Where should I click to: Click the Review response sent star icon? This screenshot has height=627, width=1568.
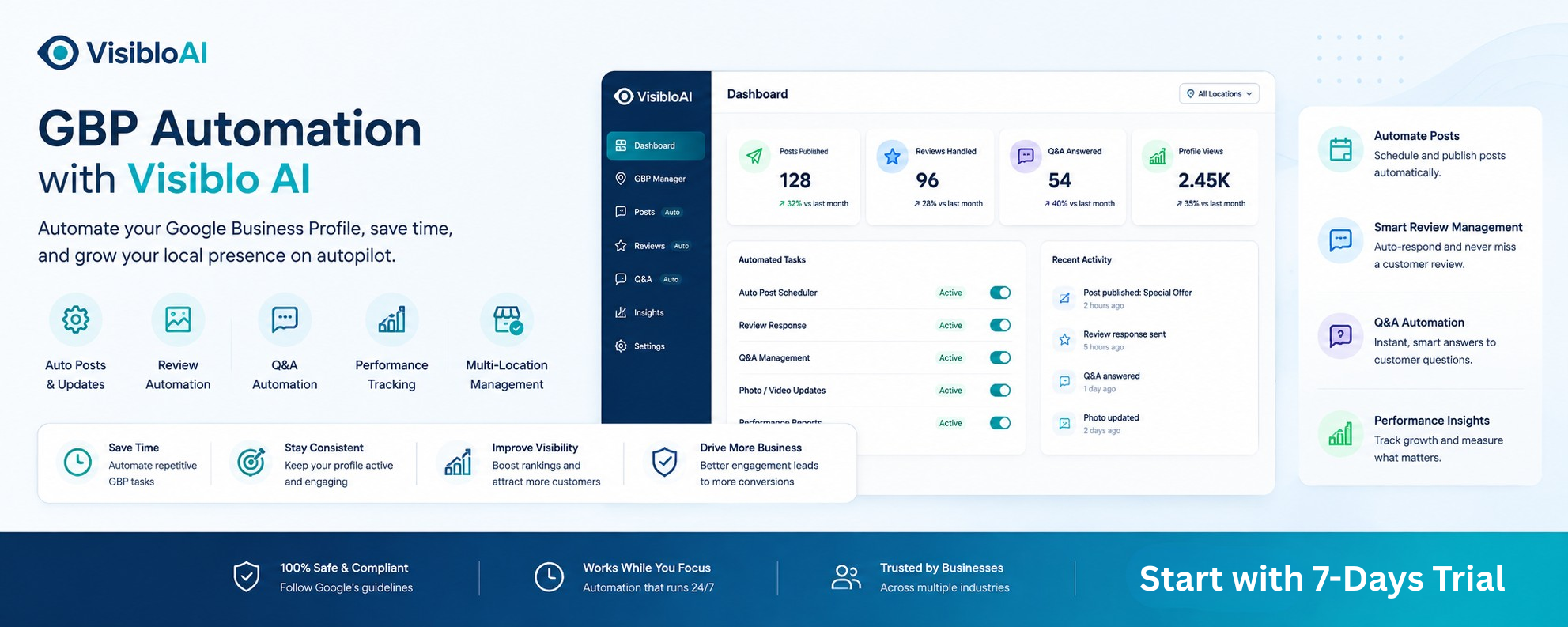[x=1065, y=340]
